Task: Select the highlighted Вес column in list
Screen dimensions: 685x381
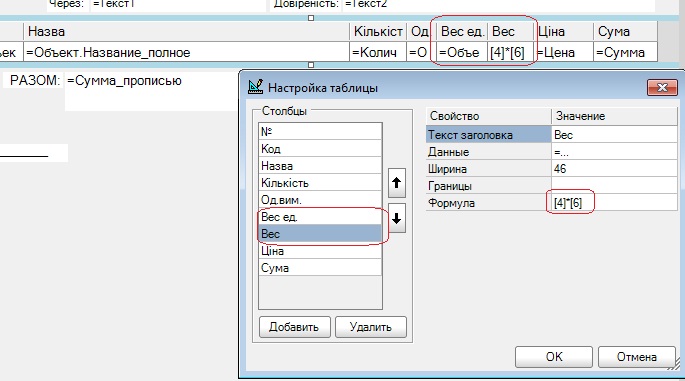Action: [320, 234]
